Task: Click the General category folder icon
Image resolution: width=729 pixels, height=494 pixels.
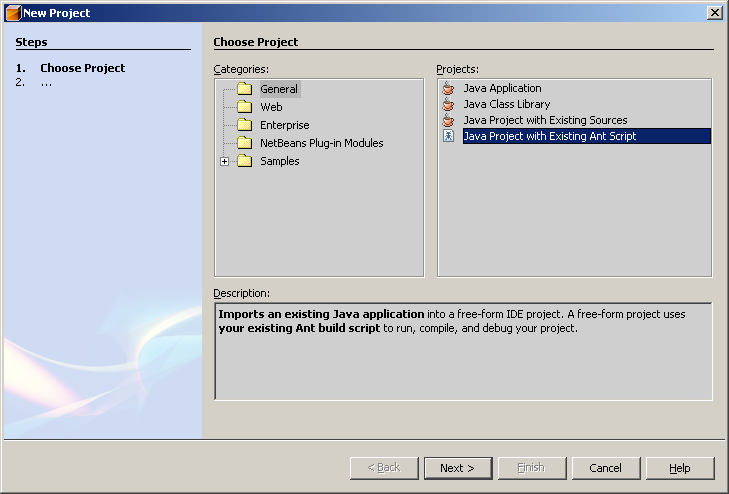Action: coord(245,89)
